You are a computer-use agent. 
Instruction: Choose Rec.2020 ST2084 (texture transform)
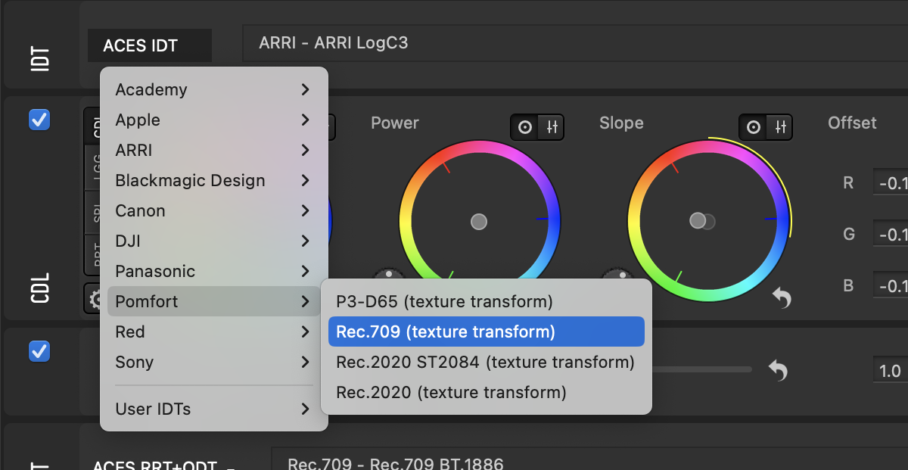click(x=486, y=362)
